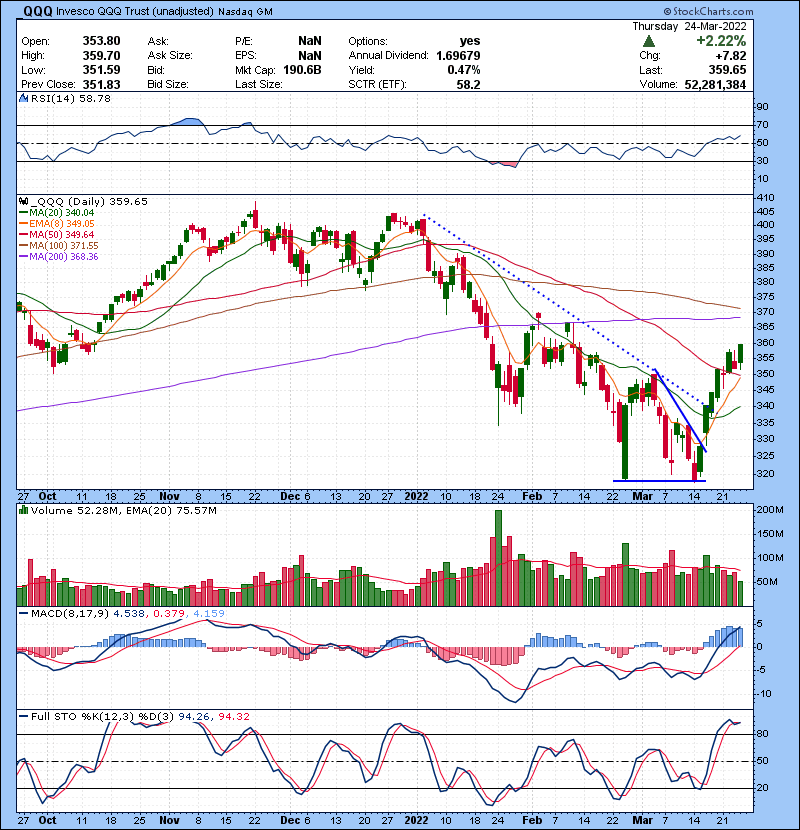800x830 pixels.
Task: Click the blue shaded RSI overbought area
Action: point(188,122)
